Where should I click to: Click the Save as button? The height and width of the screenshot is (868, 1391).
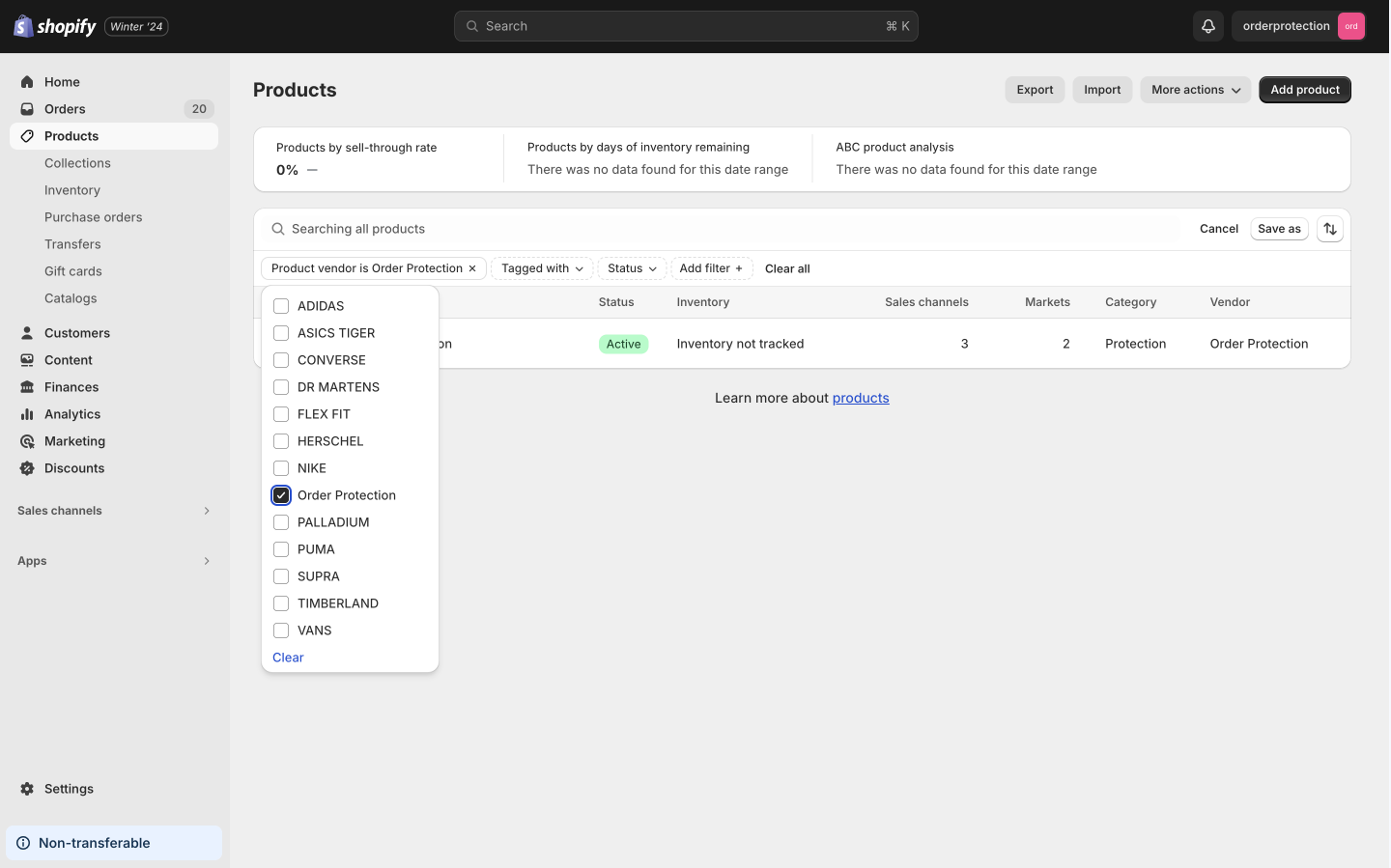[x=1279, y=229]
